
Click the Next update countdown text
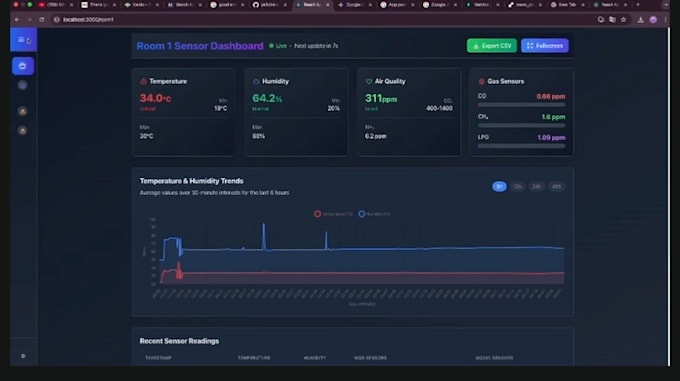tap(316, 46)
